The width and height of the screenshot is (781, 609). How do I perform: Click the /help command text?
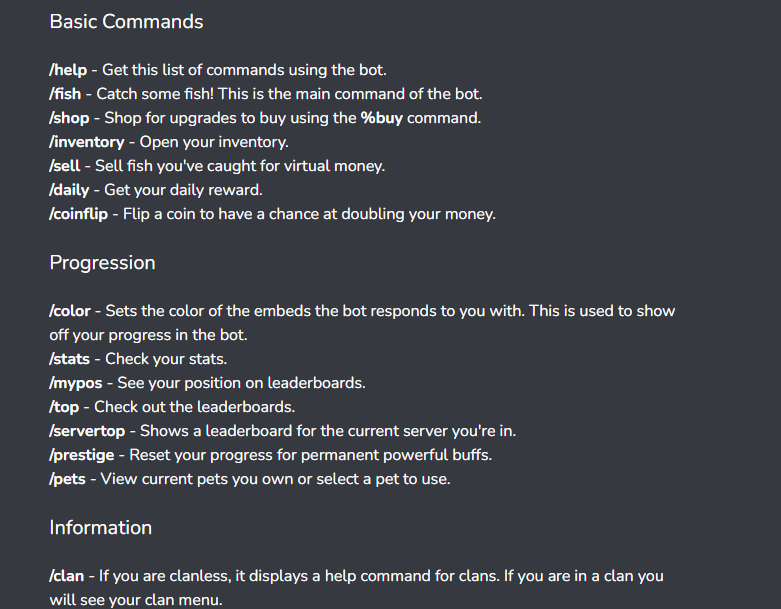(x=68, y=70)
